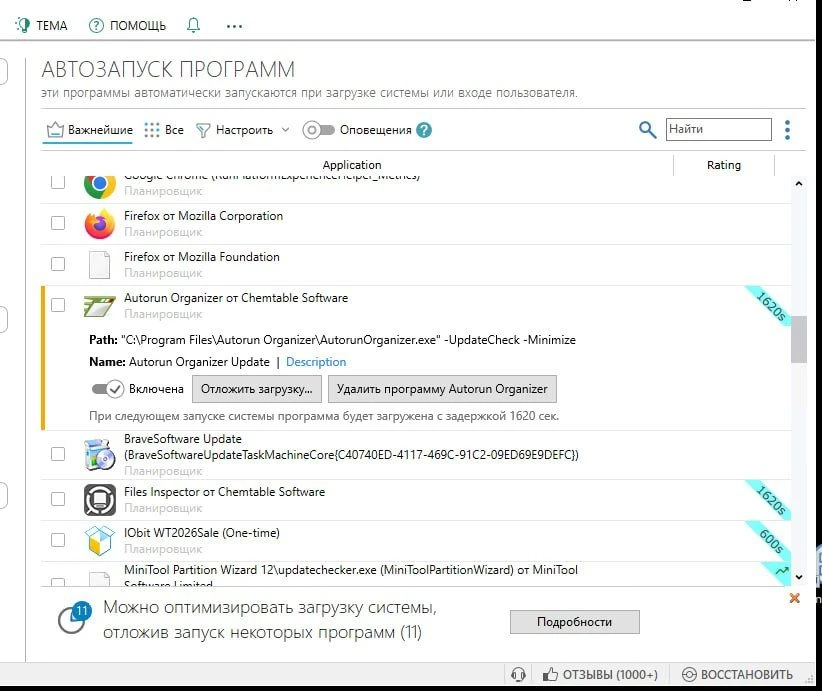Check the Google Chrome row checkbox
This screenshot has height=691, width=822.
pyautogui.click(x=58, y=182)
